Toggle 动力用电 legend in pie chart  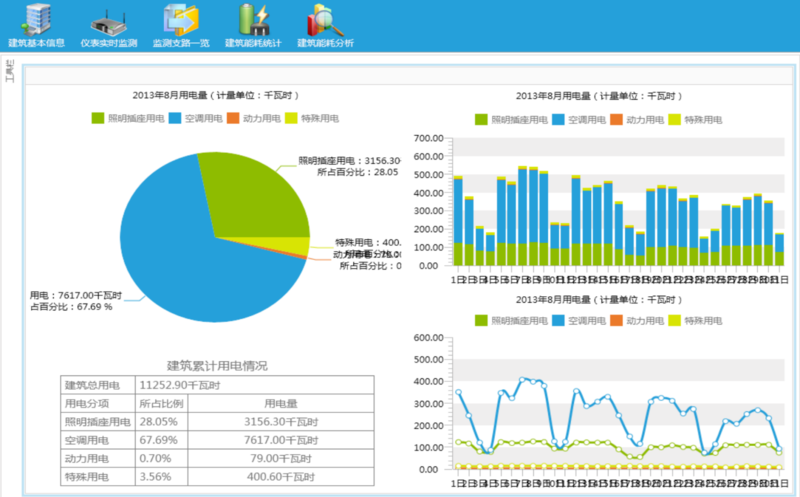click(256, 119)
